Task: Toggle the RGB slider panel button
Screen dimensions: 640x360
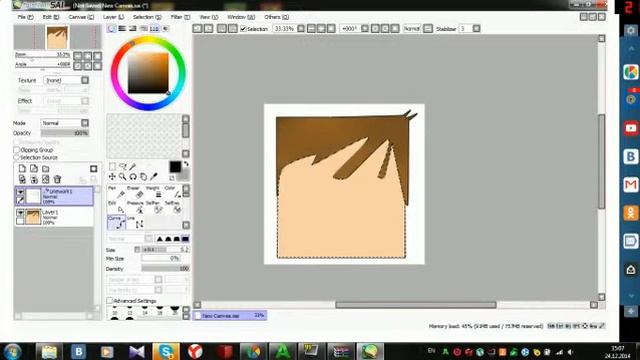Action: (122, 29)
